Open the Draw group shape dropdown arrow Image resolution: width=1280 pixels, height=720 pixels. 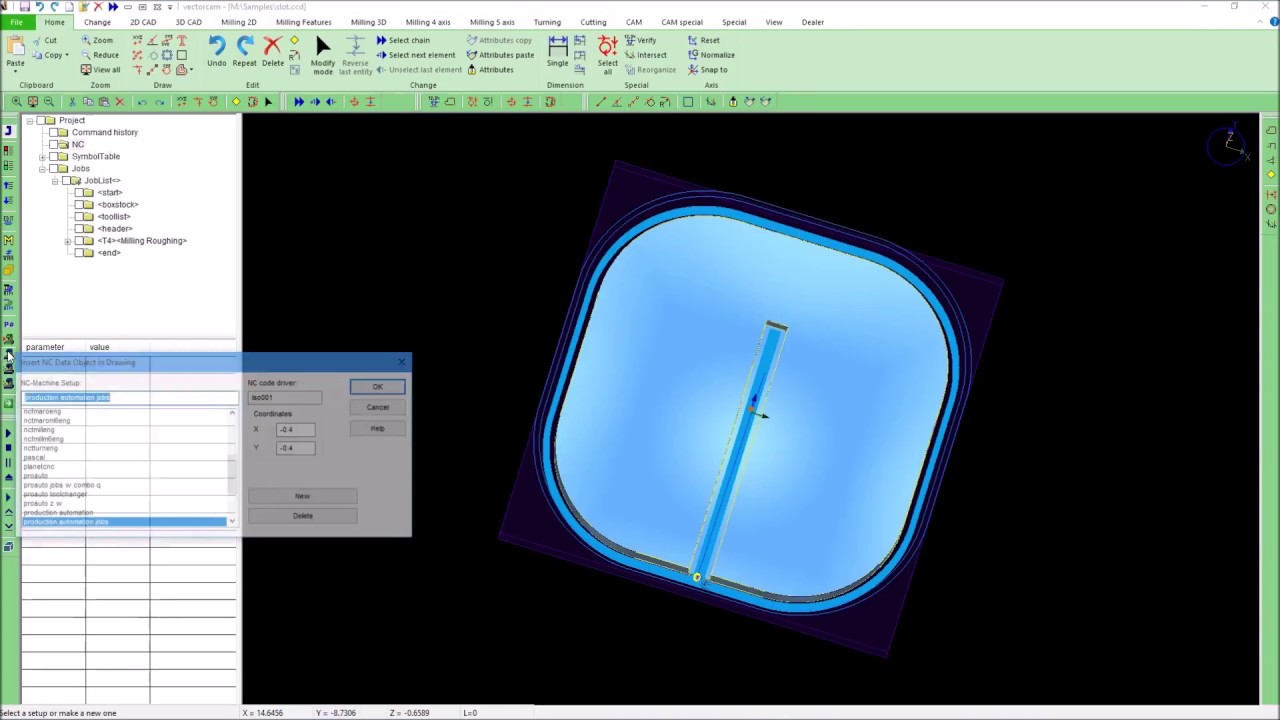click(x=191, y=70)
